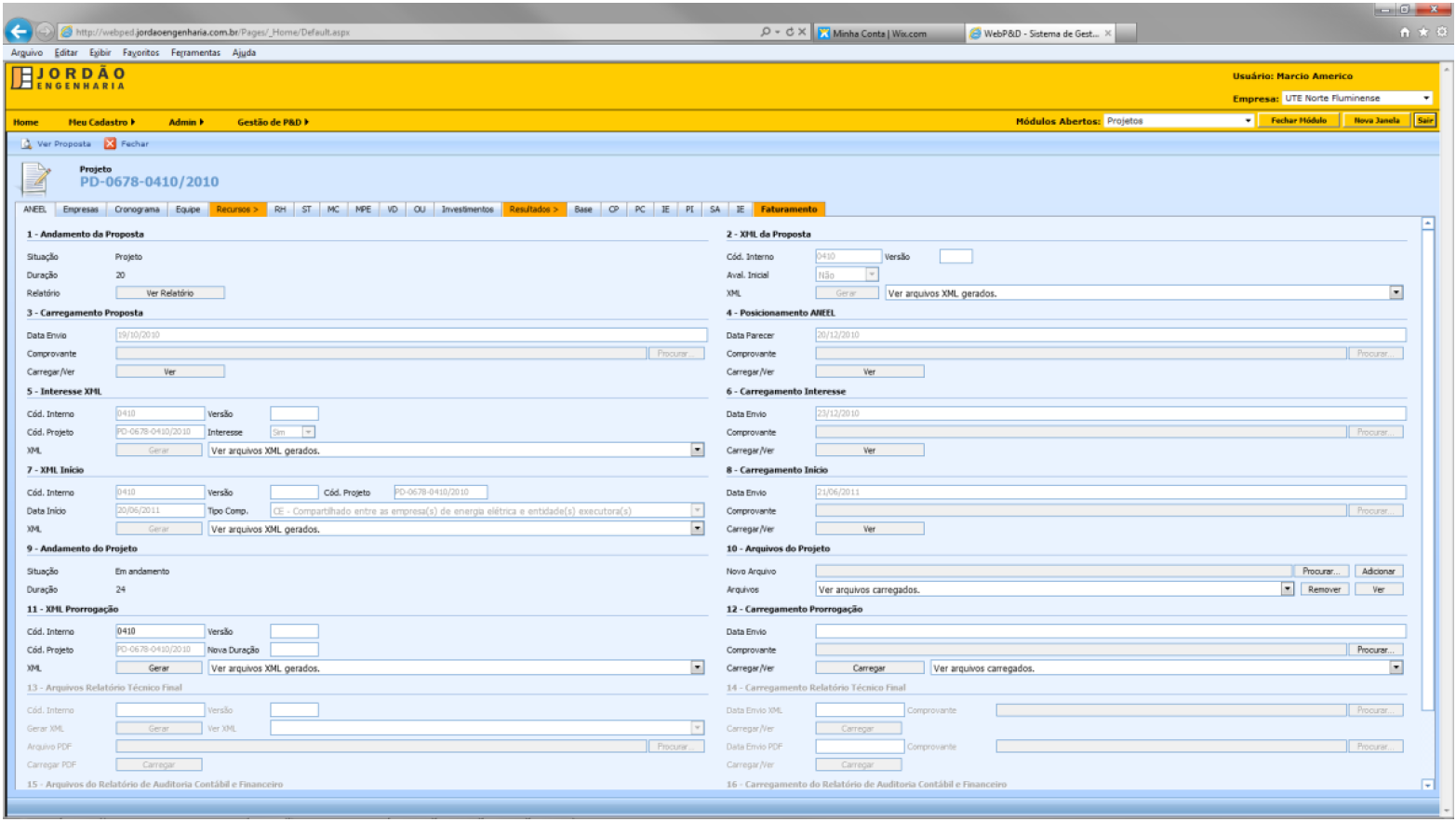Viewport: 1456px width, 822px height.
Task: Open the Aval. Inicial Não dropdown
Action: click(872, 275)
